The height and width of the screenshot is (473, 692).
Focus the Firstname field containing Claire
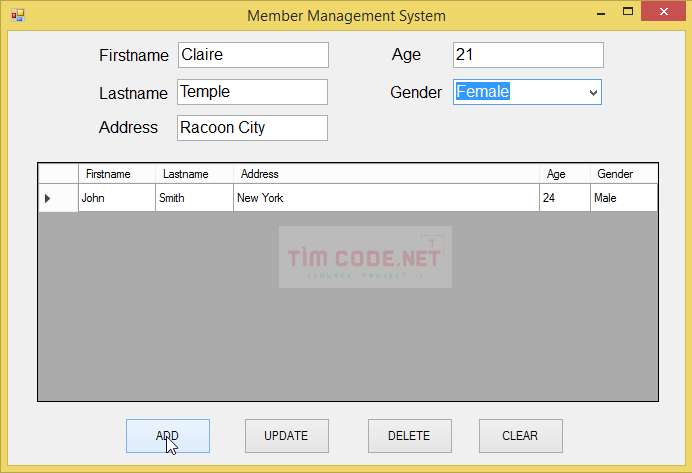pyautogui.click(x=253, y=55)
